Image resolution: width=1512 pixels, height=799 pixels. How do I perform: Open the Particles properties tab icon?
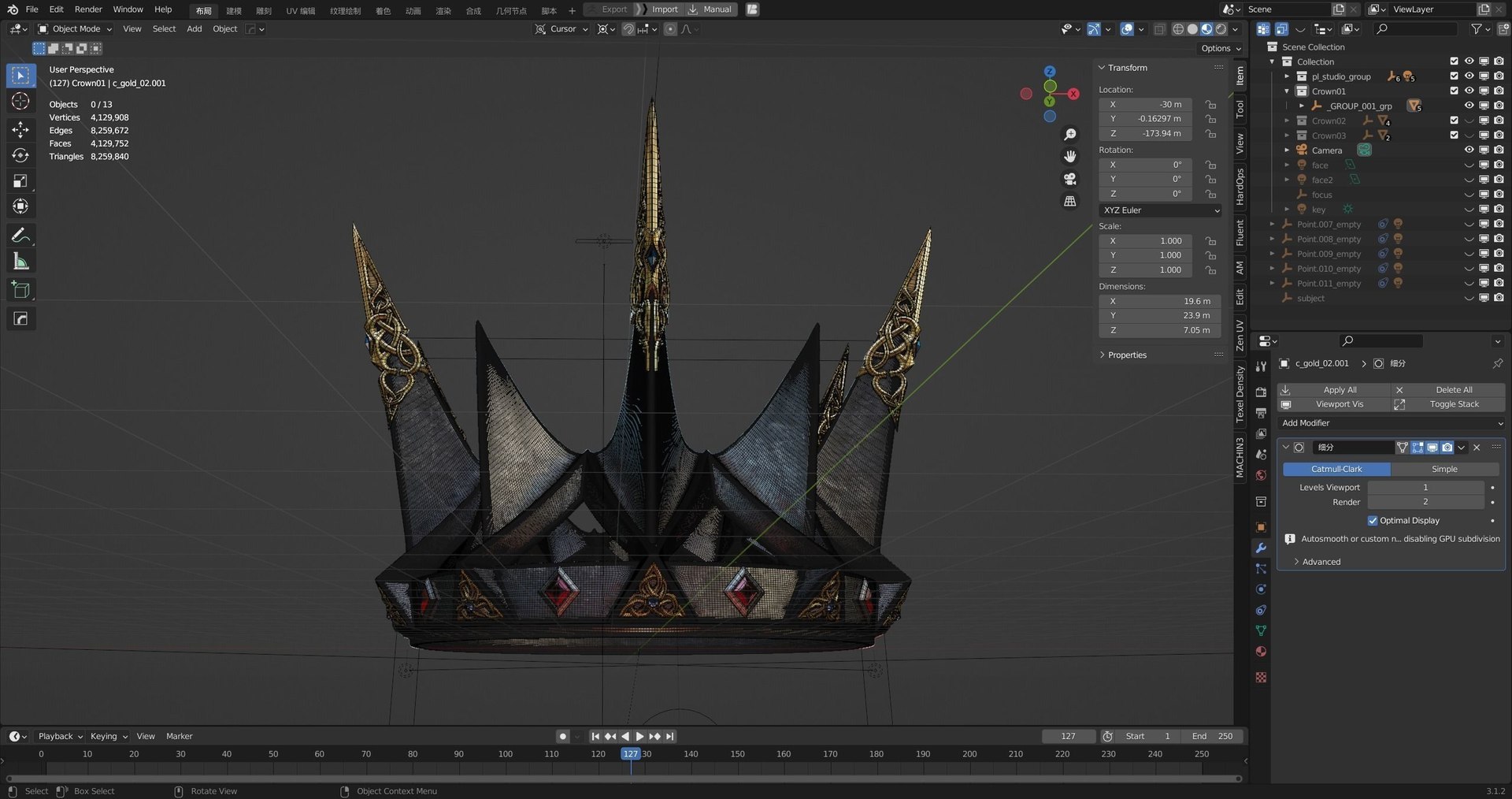click(1261, 569)
